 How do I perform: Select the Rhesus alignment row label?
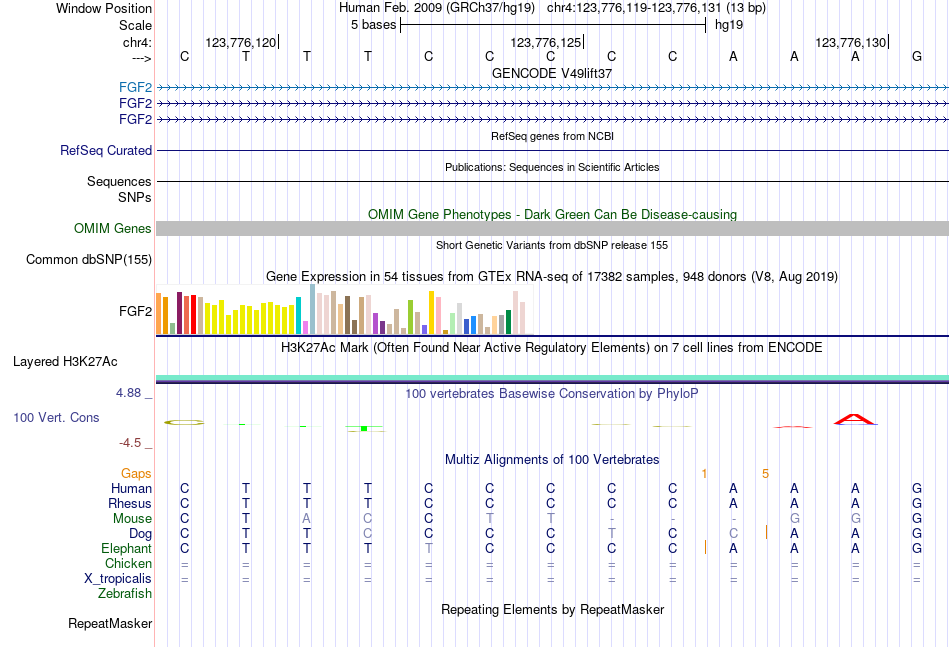130,503
